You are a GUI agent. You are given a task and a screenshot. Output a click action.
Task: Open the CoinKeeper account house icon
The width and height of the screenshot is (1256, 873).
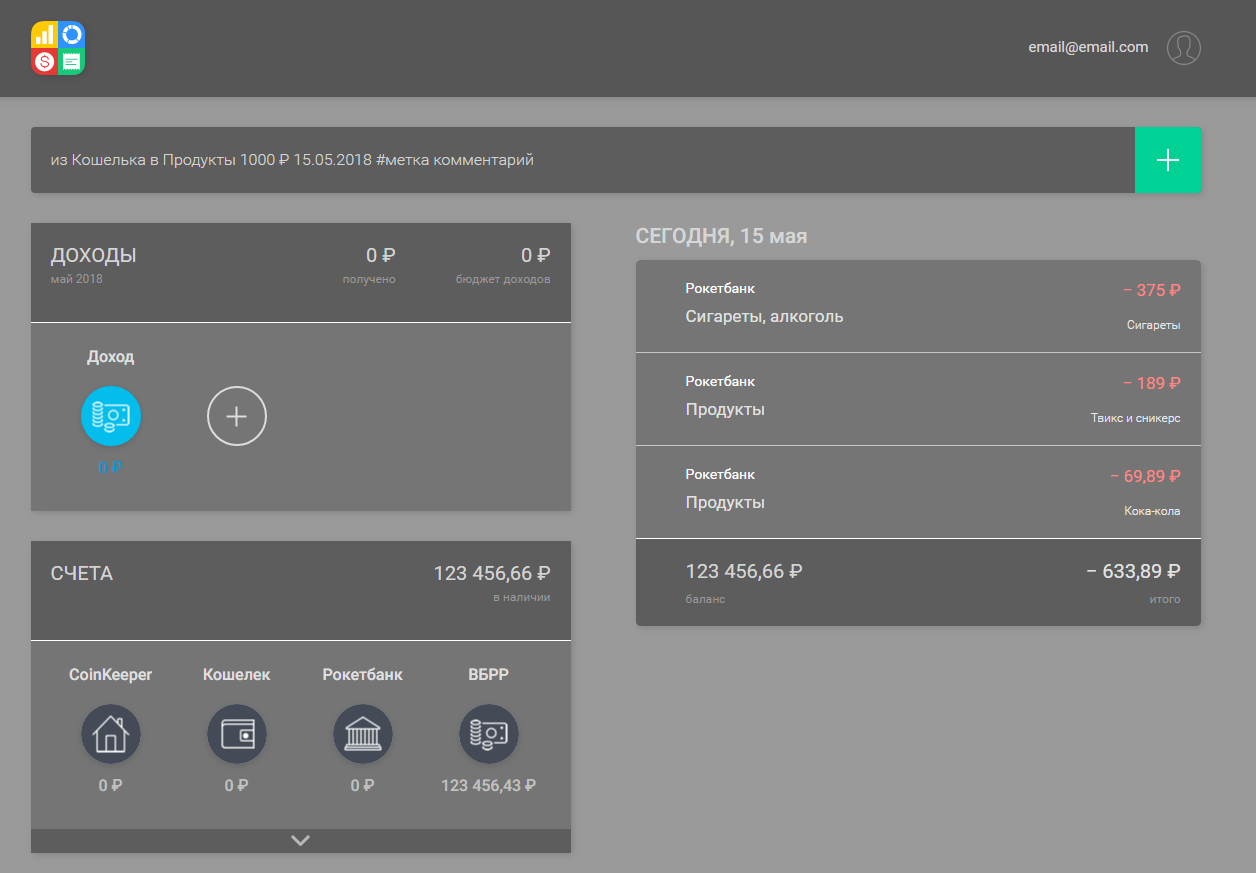pyautogui.click(x=111, y=734)
